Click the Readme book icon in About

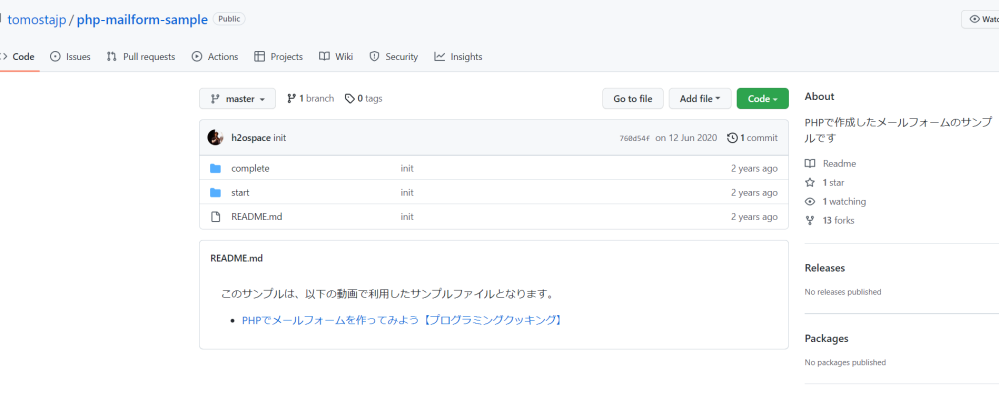pyautogui.click(x=810, y=164)
